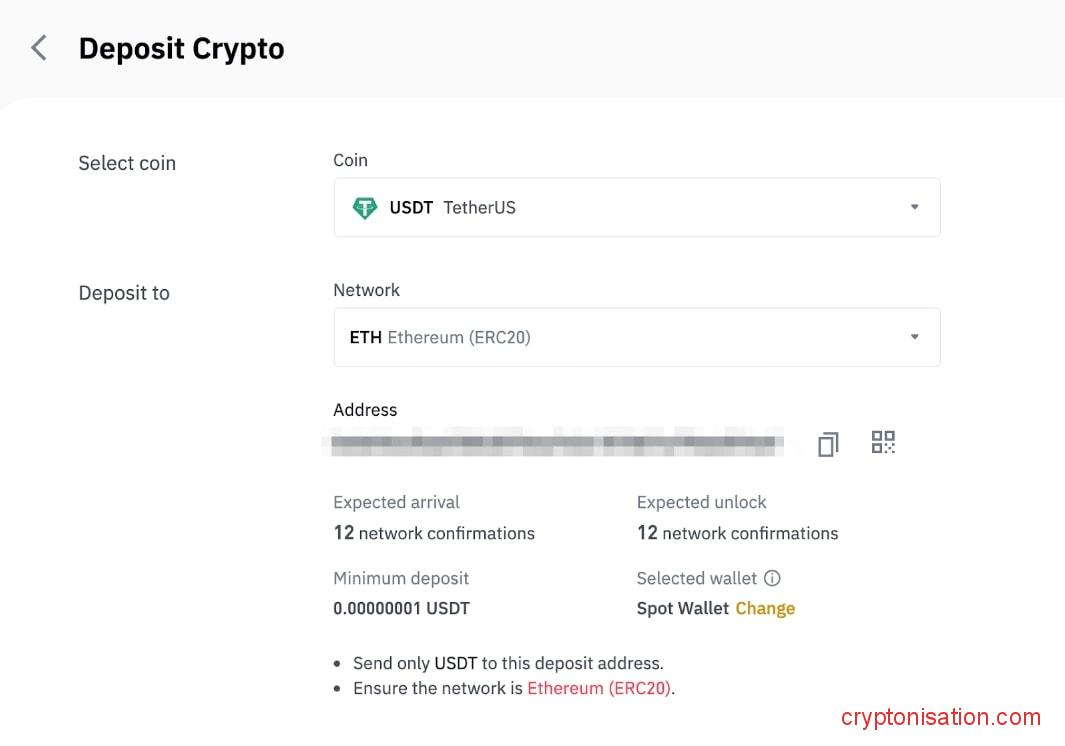Click the red Ethereum (ERC20) link
Screen dimensions: 1065x746
(599, 688)
